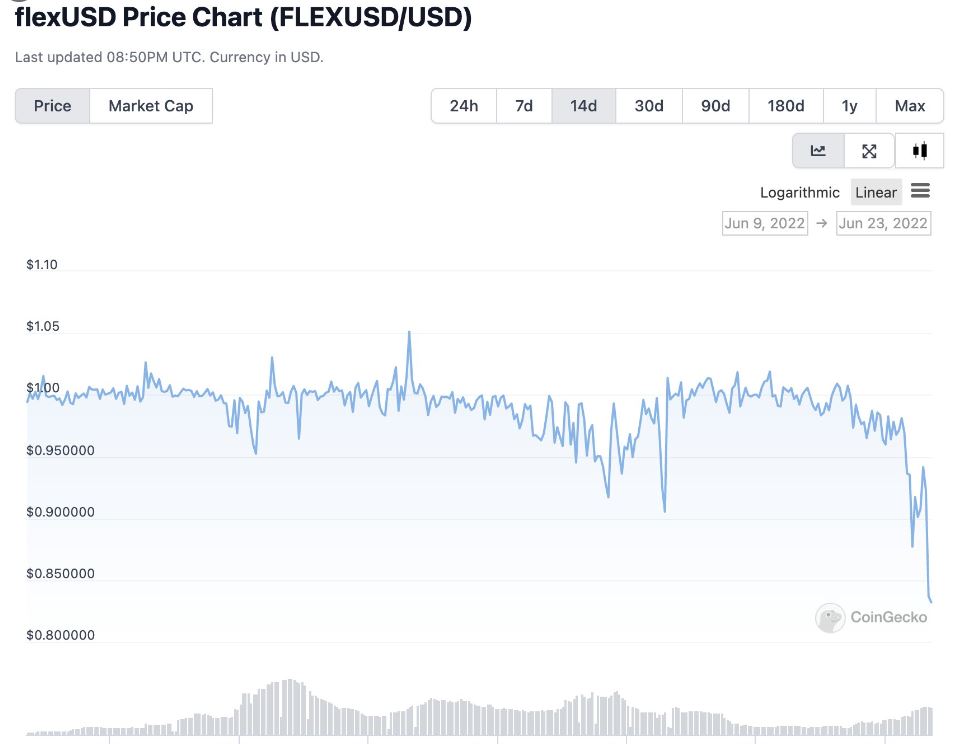The image size is (962, 744).
Task: Pick the 180d time range
Action: [785, 106]
